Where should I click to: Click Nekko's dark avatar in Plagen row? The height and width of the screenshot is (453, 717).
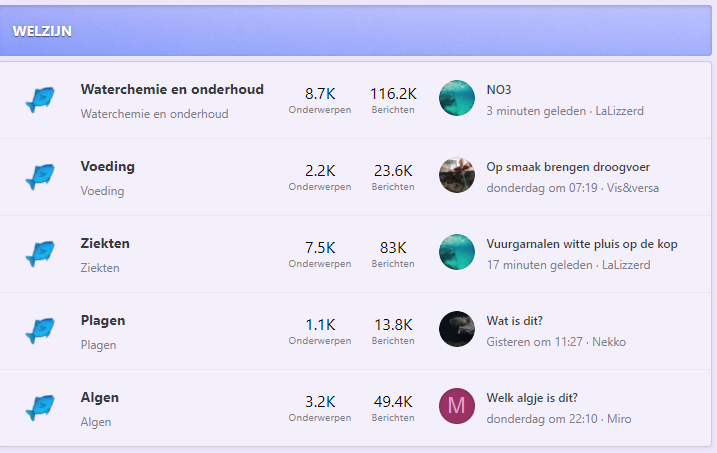457,329
